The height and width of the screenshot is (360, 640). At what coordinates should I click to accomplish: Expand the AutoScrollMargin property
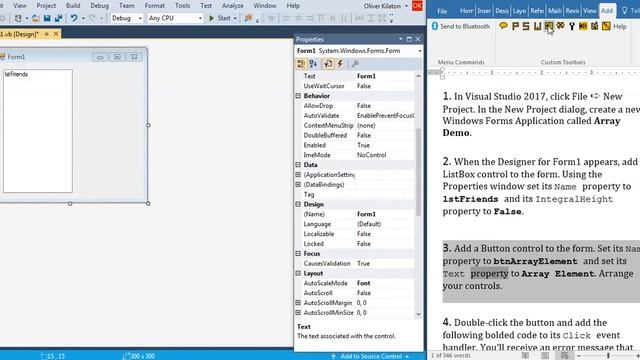pos(298,303)
